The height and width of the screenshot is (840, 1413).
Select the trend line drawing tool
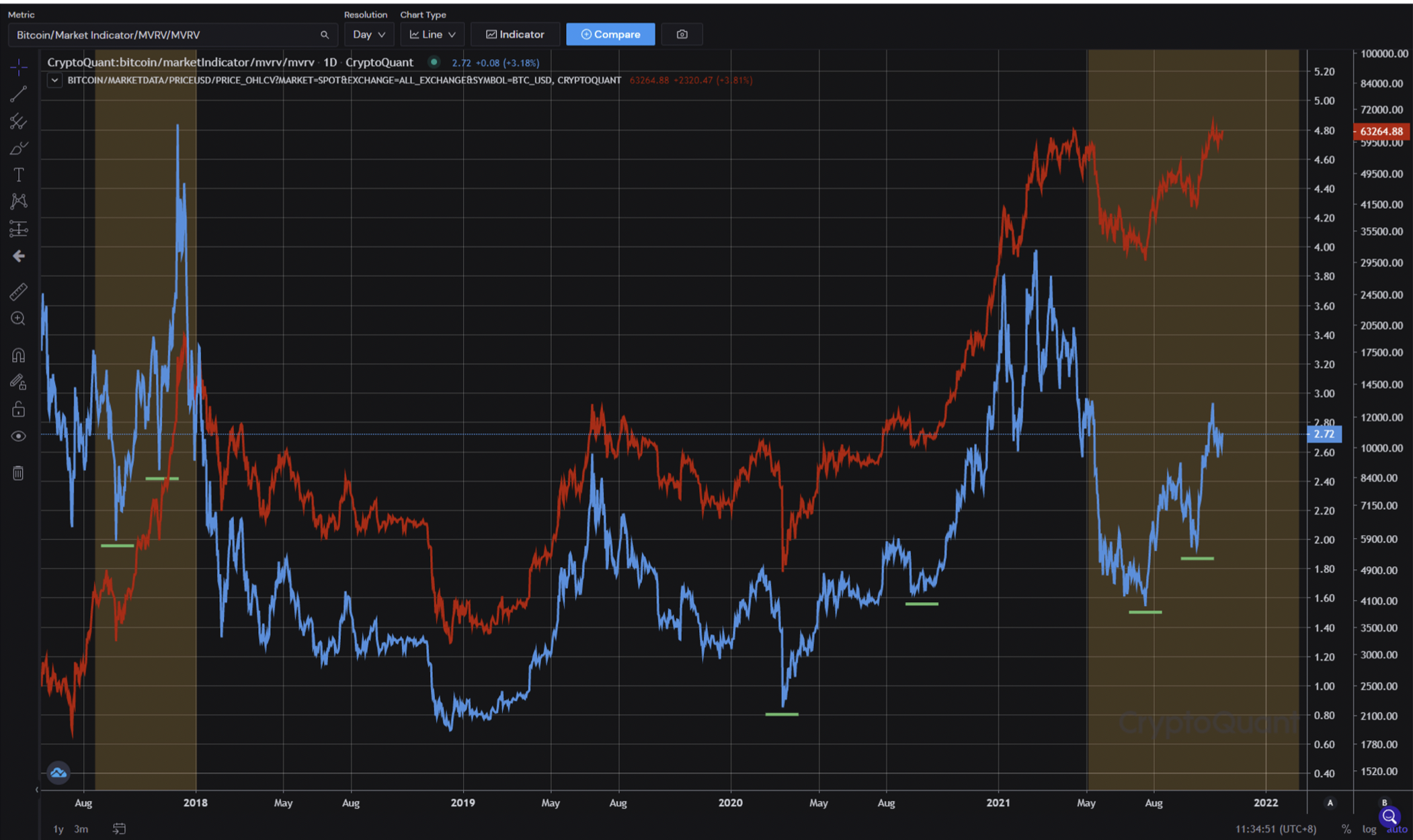pos(18,94)
